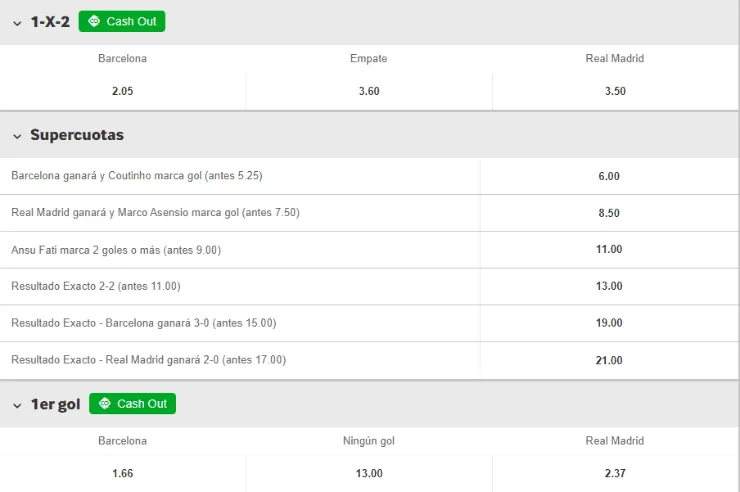Select Ansu Fati 2 goals odds 11.00
This screenshot has width=740, height=492.
[609, 250]
